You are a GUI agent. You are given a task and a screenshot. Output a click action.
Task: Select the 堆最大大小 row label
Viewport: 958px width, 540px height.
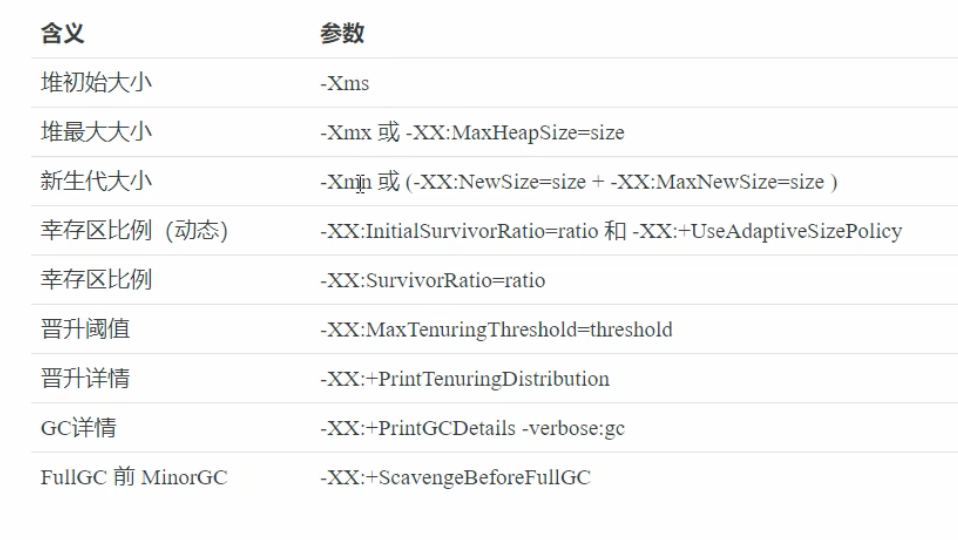tap(96, 132)
